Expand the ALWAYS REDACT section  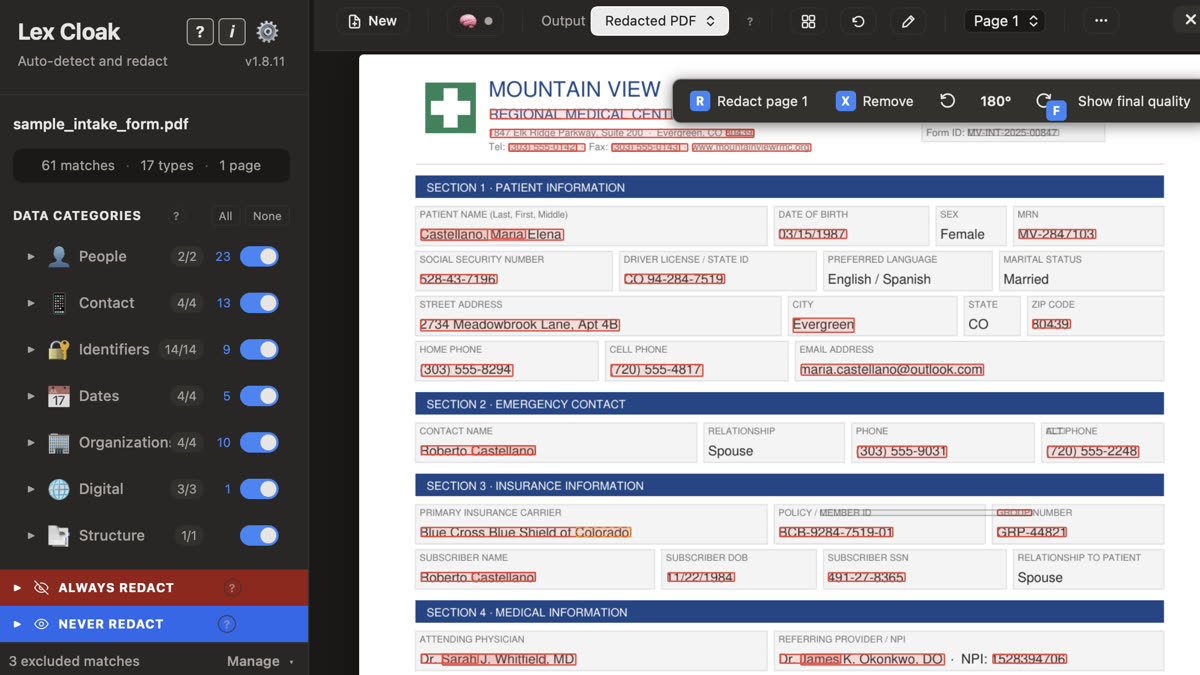[17, 588]
